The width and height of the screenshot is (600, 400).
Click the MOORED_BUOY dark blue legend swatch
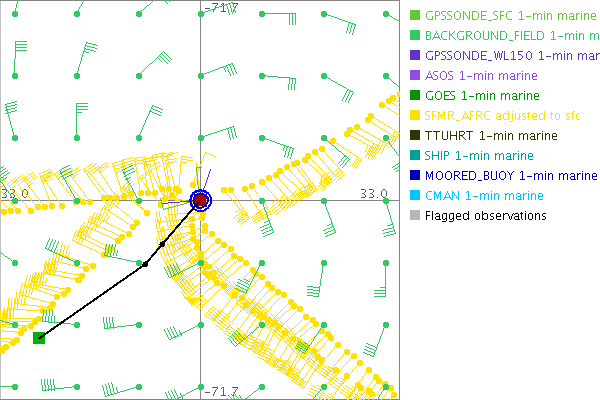click(415, 175)
